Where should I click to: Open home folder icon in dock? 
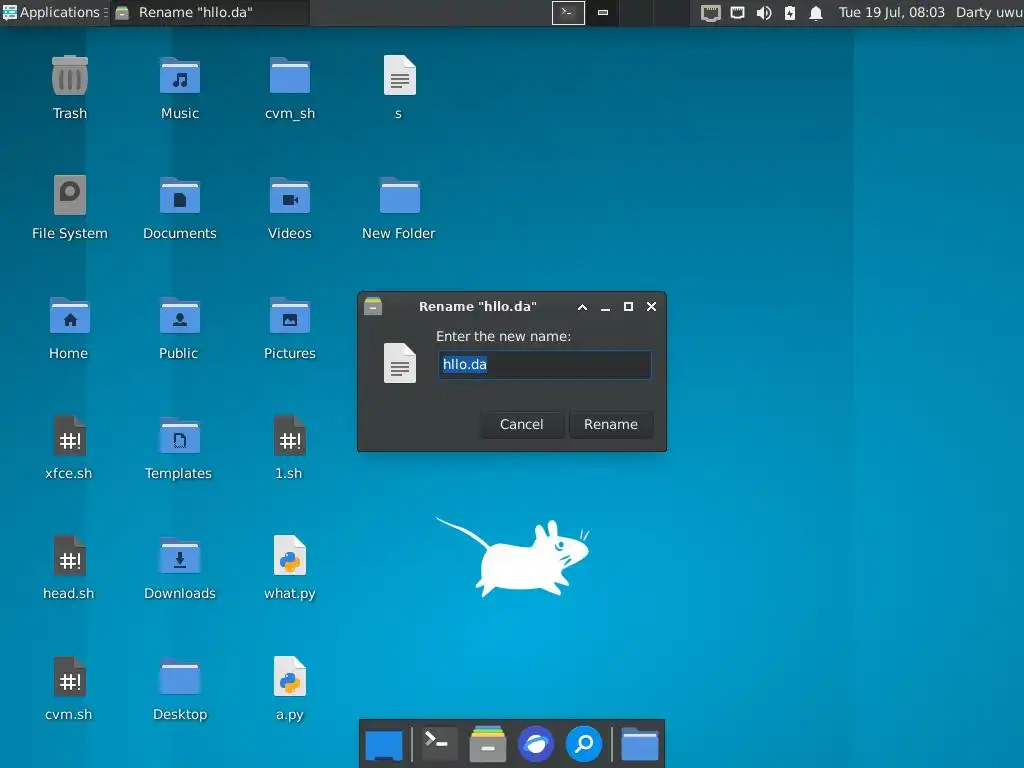(x=639, y=744)
